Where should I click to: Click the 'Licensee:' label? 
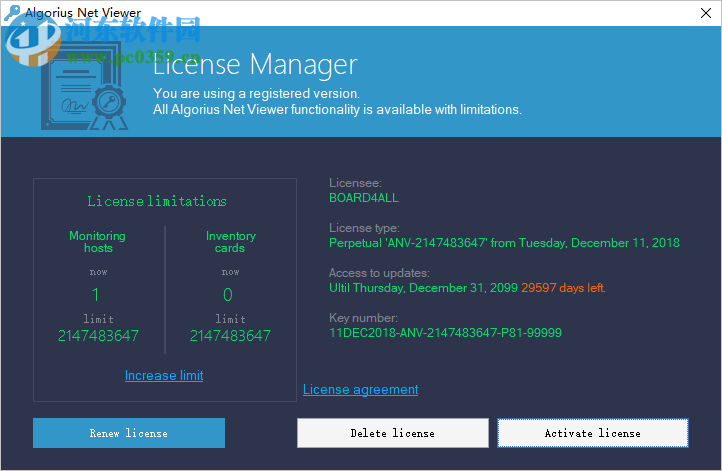coord(355,183)
